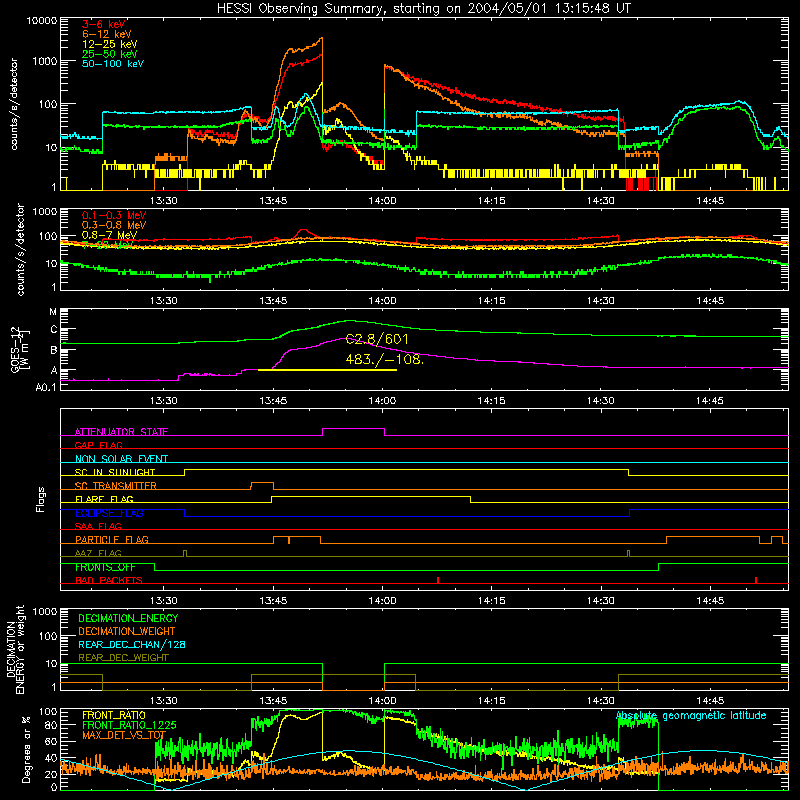Select the PARTICLE_FLAG label

tap(112, 539)
